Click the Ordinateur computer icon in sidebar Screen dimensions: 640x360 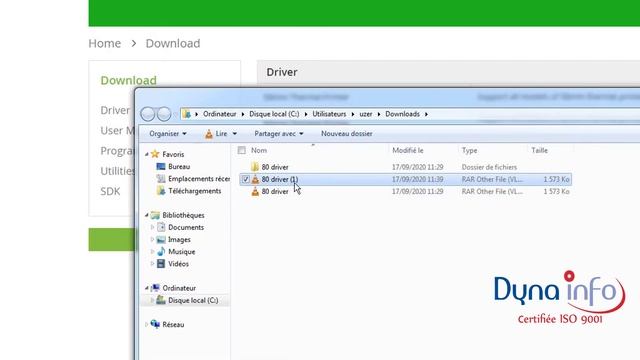(x=155, y=288)
